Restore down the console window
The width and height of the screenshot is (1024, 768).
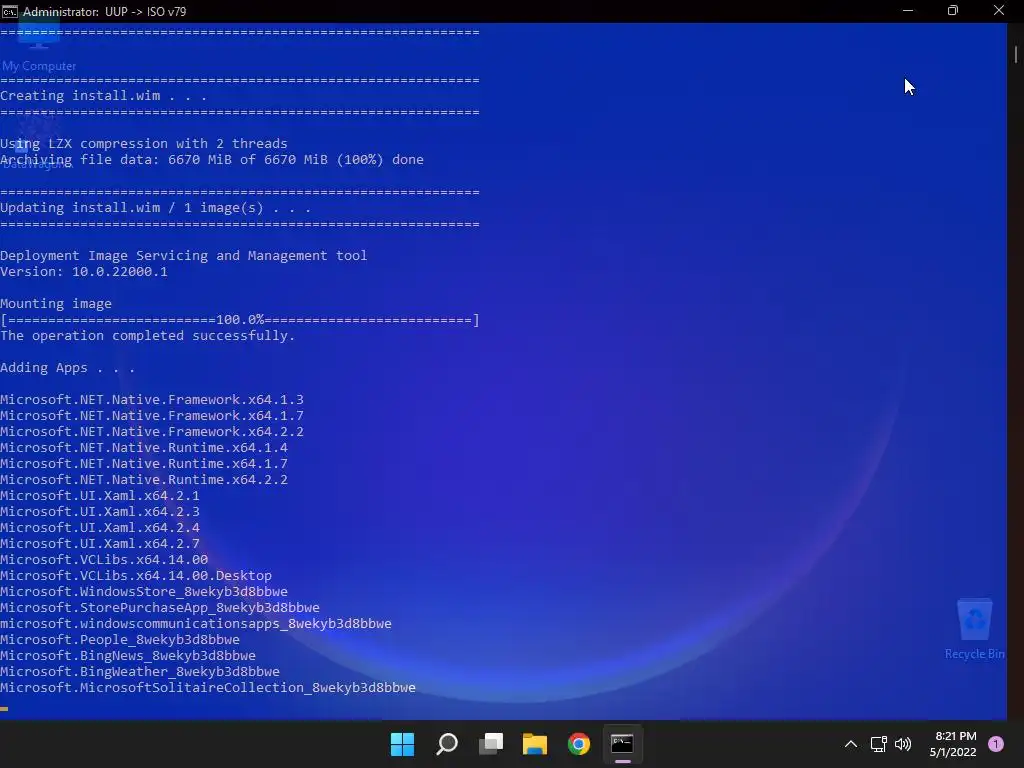tap(953, 11)
